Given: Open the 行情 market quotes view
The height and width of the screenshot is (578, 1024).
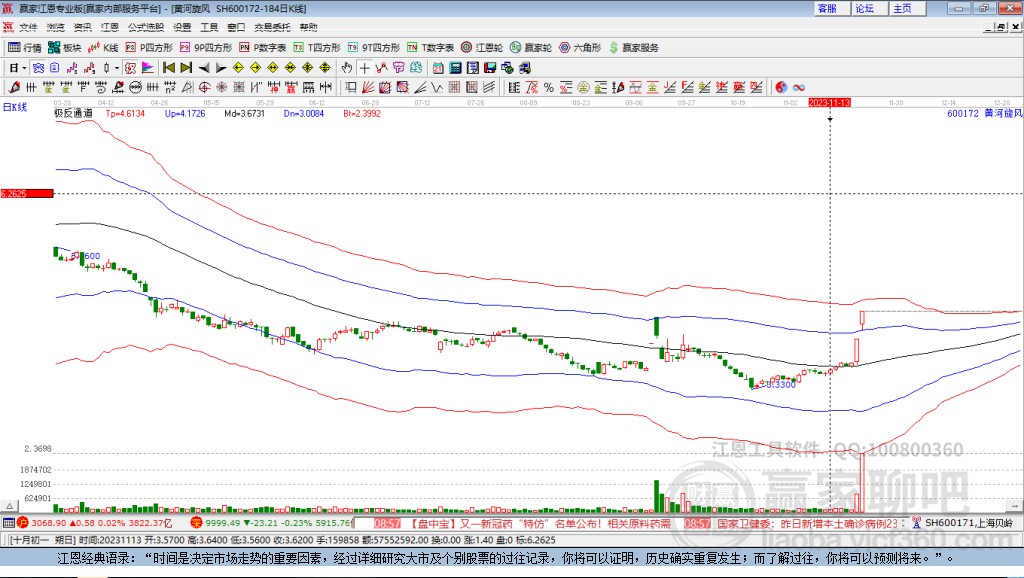Looking at the screenshot, I should tap(25, 47).
